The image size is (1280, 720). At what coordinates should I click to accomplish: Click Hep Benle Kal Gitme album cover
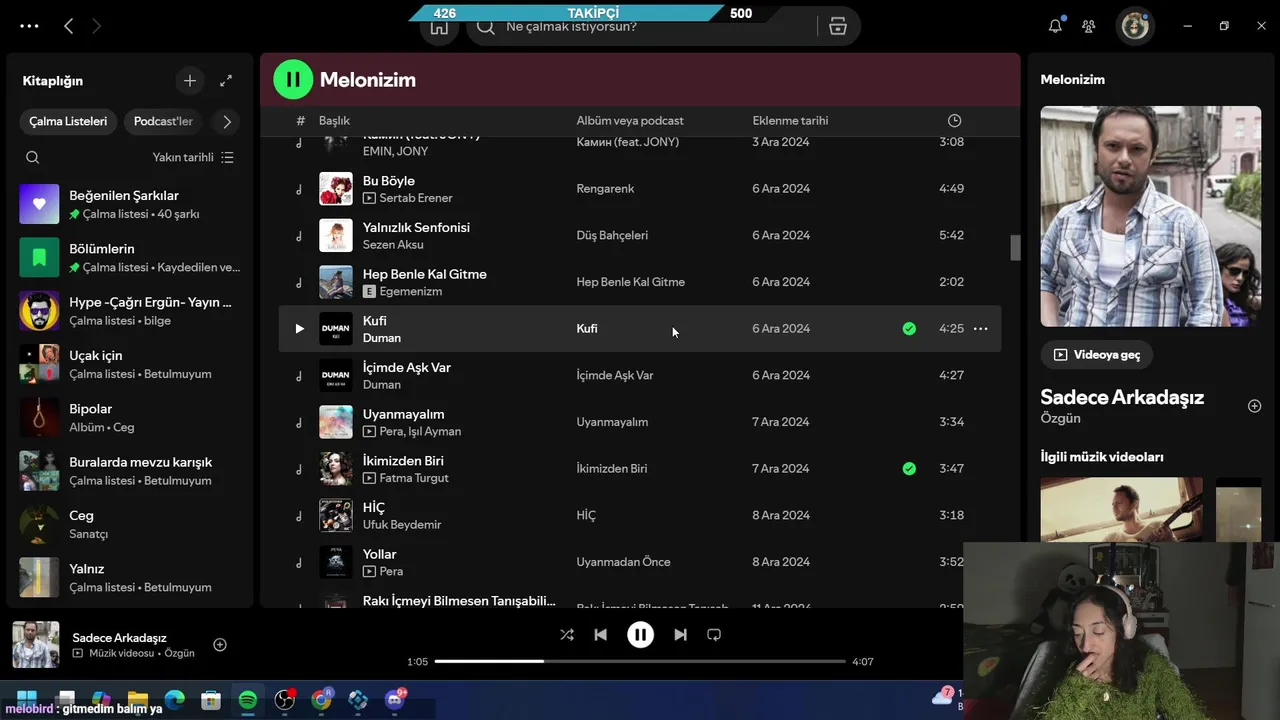coord(336,282)
